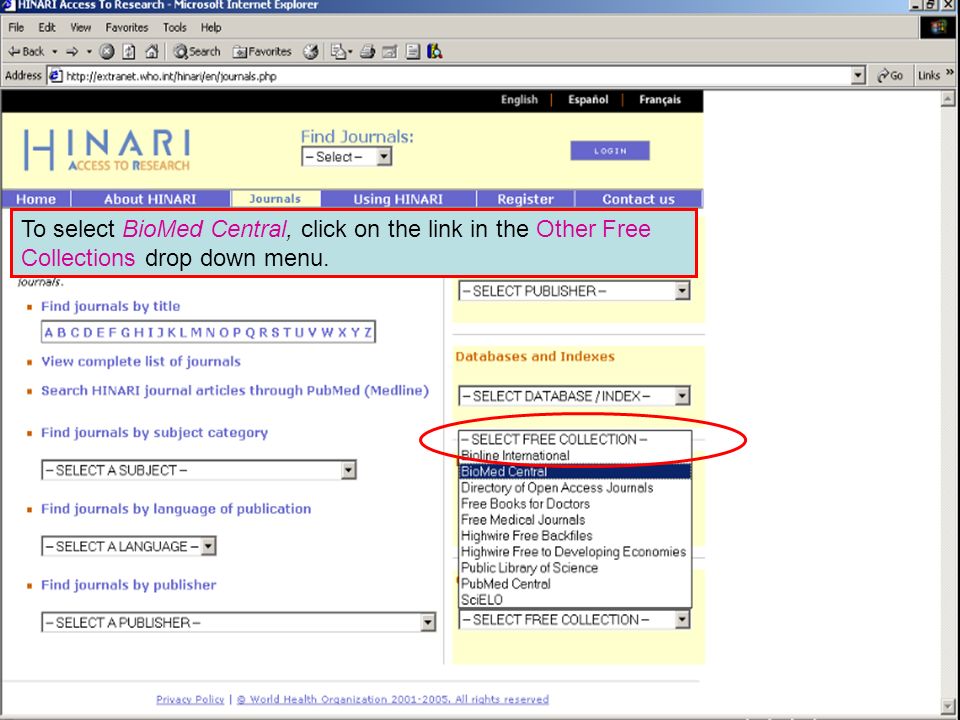Open the Tools menu
This screenshot has height=720, width=960.
[x=174, y=28]
